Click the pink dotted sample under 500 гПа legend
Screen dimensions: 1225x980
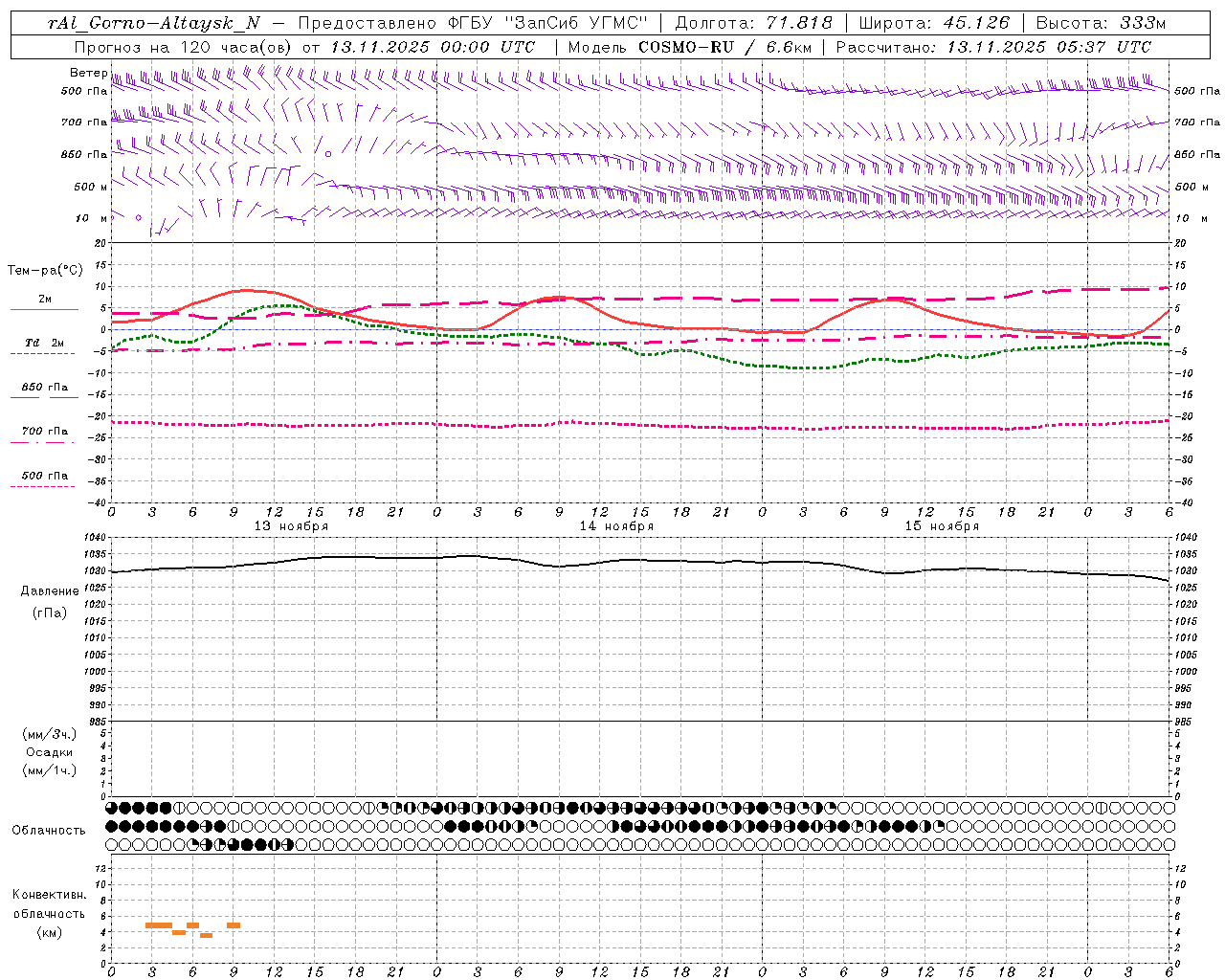[x=42, y=487]
